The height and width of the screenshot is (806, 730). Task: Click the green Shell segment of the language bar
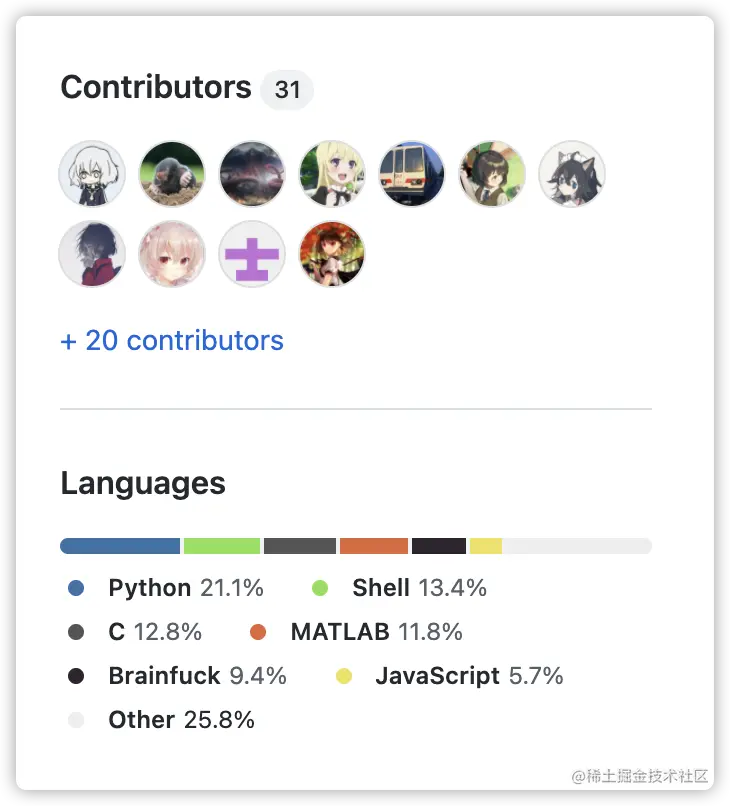point(222,546)
